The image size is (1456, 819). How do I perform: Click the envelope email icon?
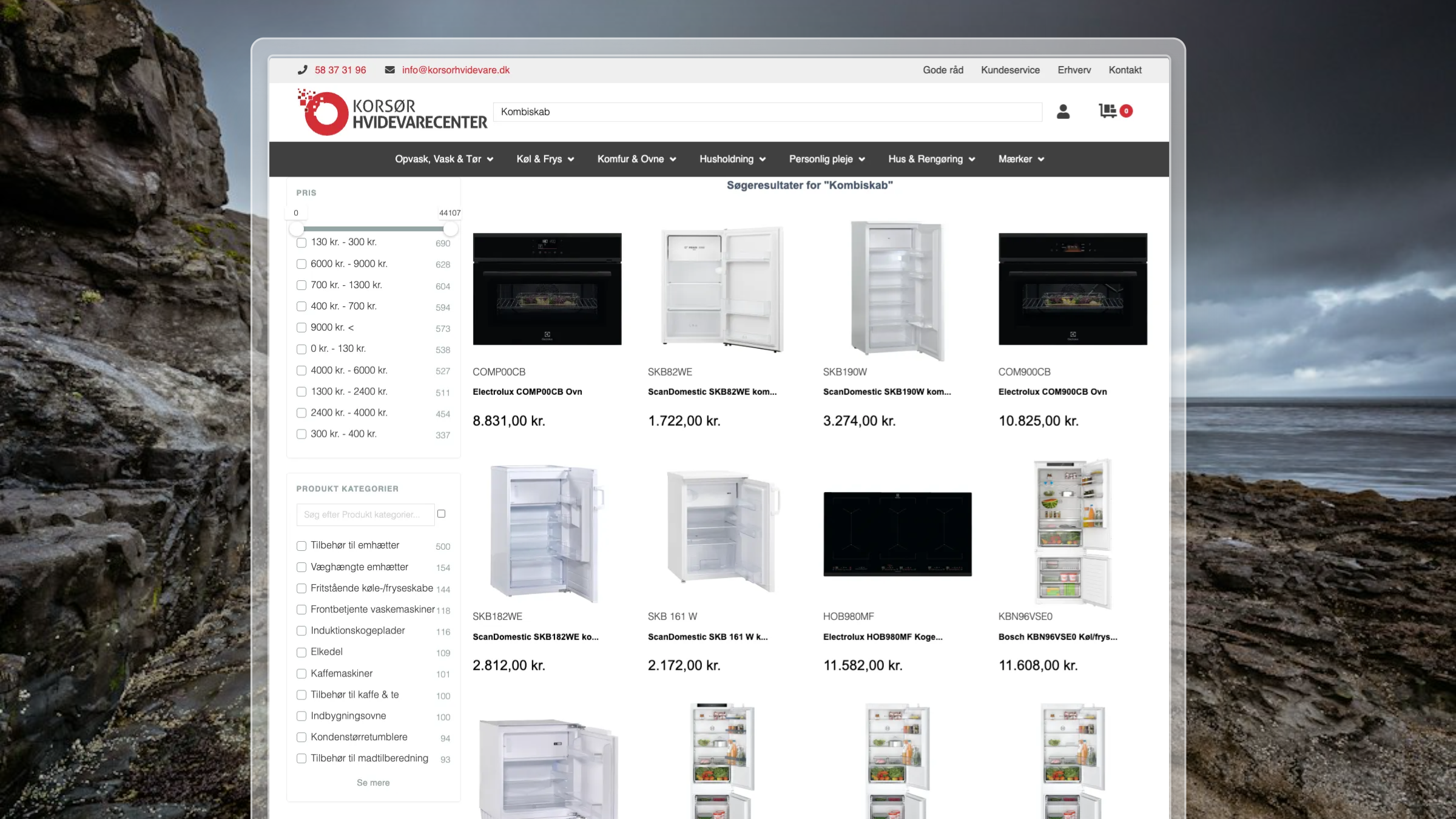click(389, 70)
